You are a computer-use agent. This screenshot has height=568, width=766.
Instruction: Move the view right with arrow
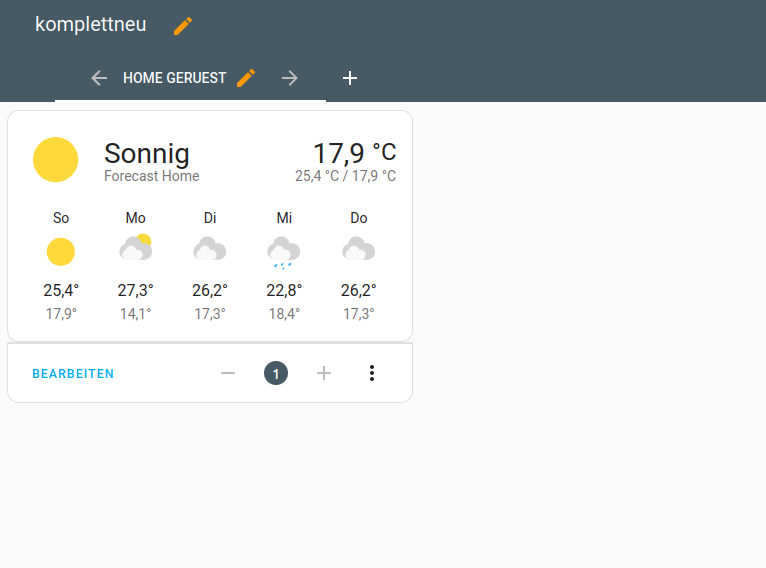point(290,78)
